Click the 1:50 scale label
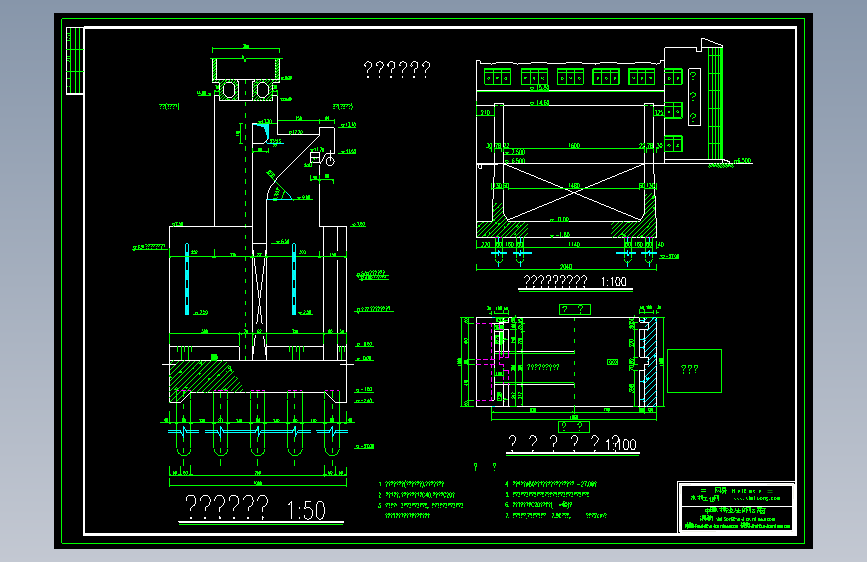The height and width of the screenshot is (562, 867). pos(306,510)
